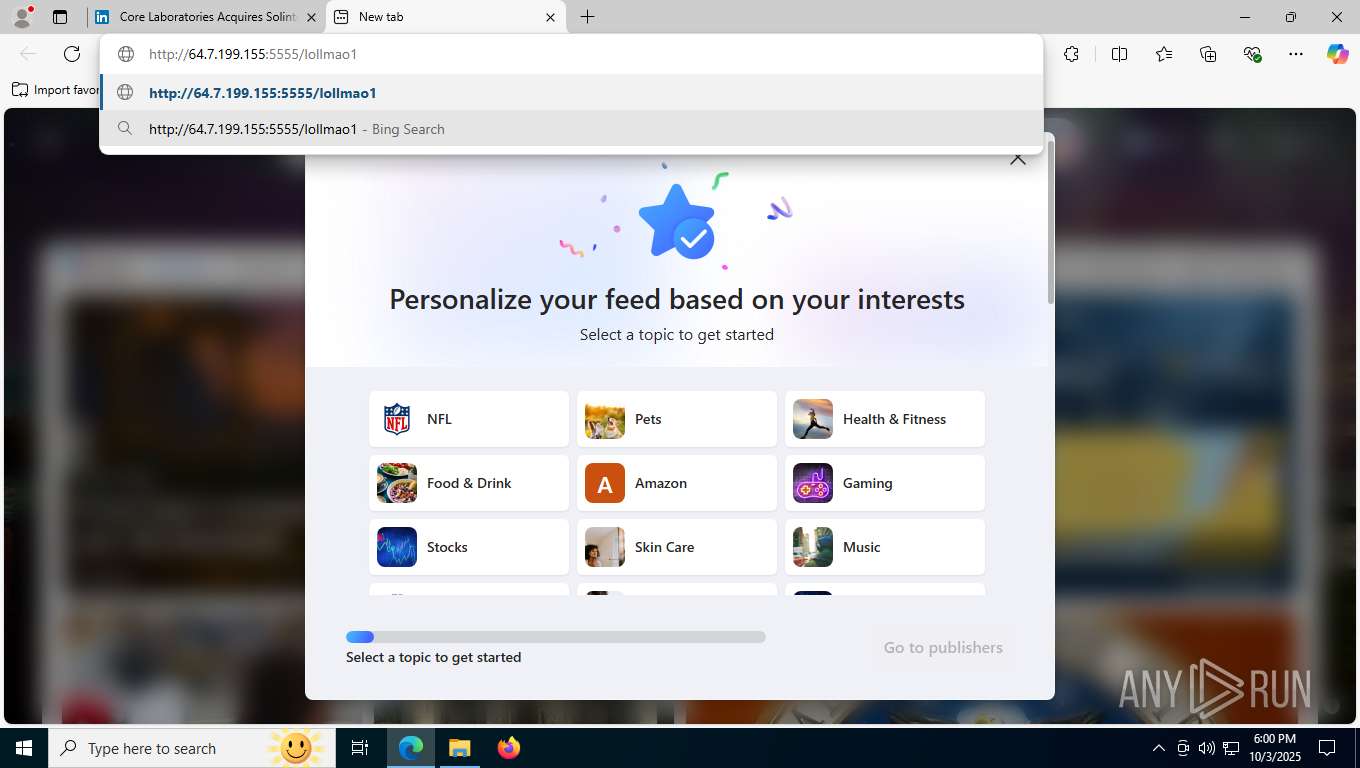Open a new tab with plus button
The image size is (1360, 768).
(x=588, y=17)
